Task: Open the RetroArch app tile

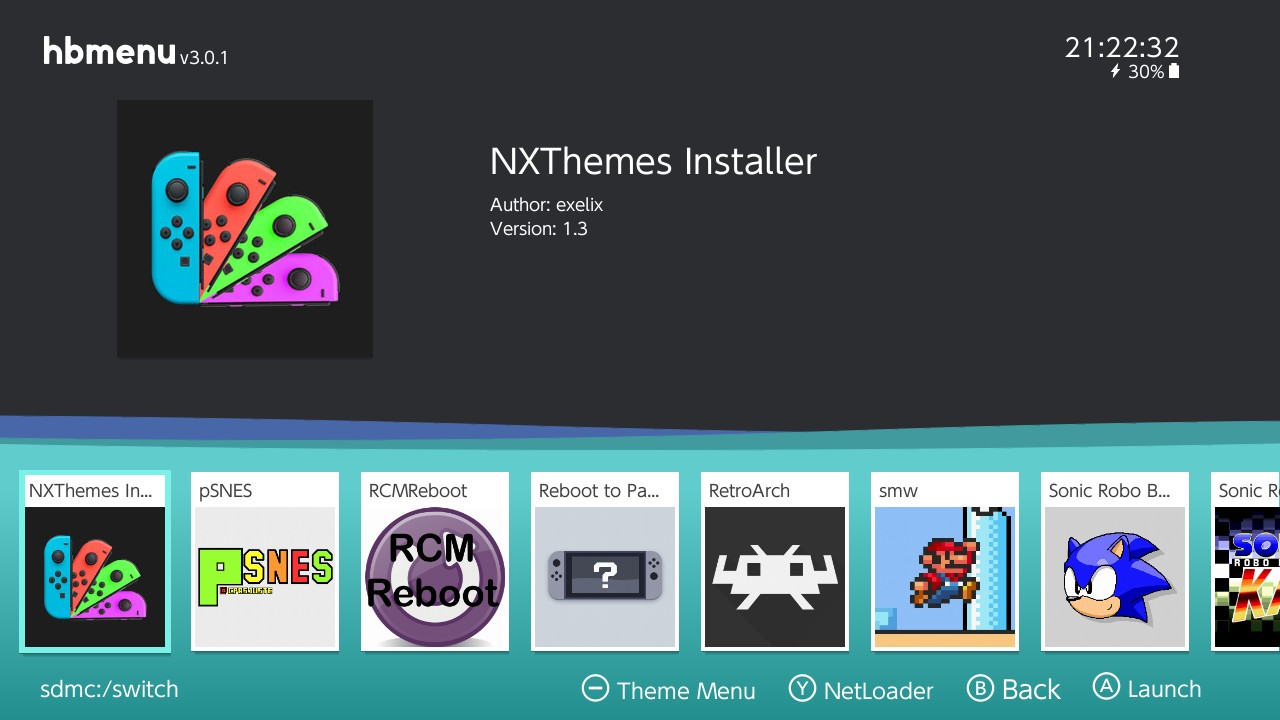Action: tap(775, 561)
